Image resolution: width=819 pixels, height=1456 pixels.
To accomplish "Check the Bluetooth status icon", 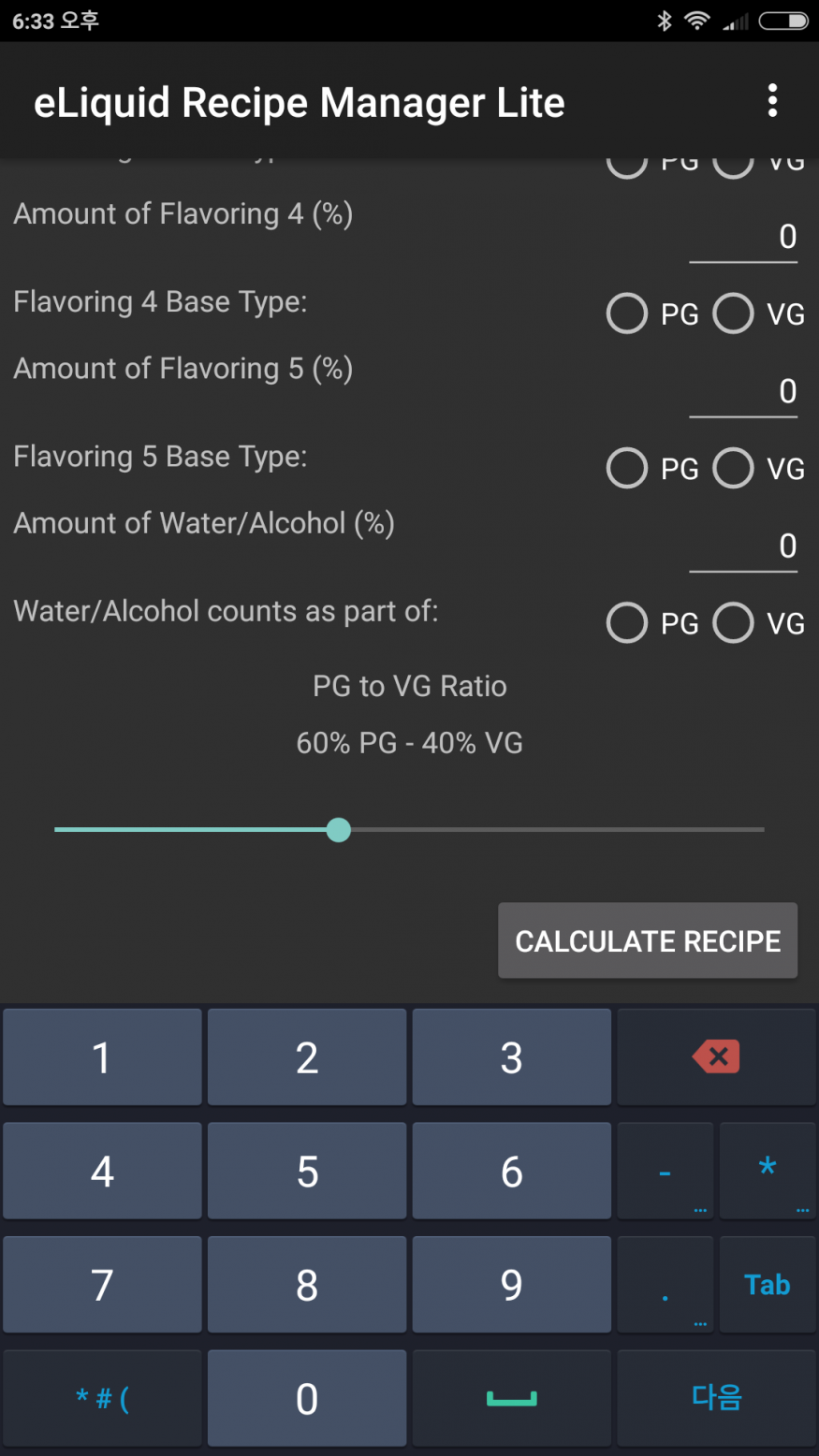I will pos(664,21).
